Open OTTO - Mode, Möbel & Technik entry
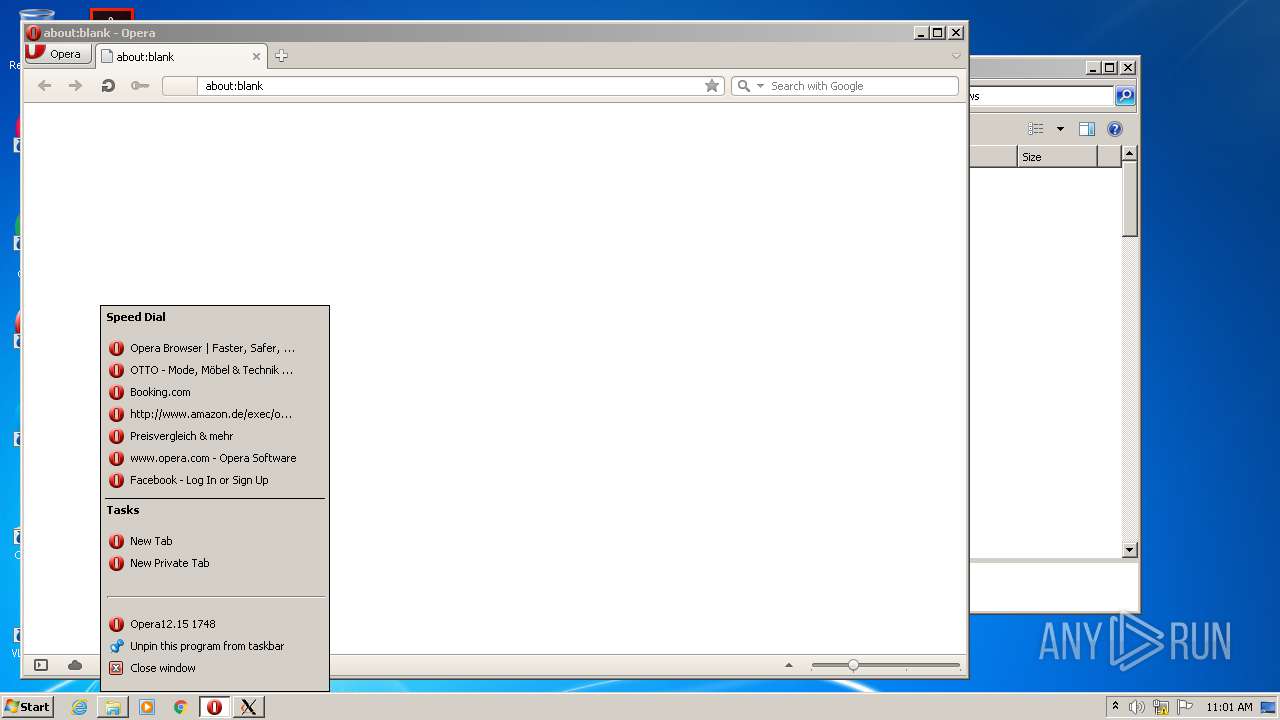The height and width of the screenshot is (720, 1280). 215,370
